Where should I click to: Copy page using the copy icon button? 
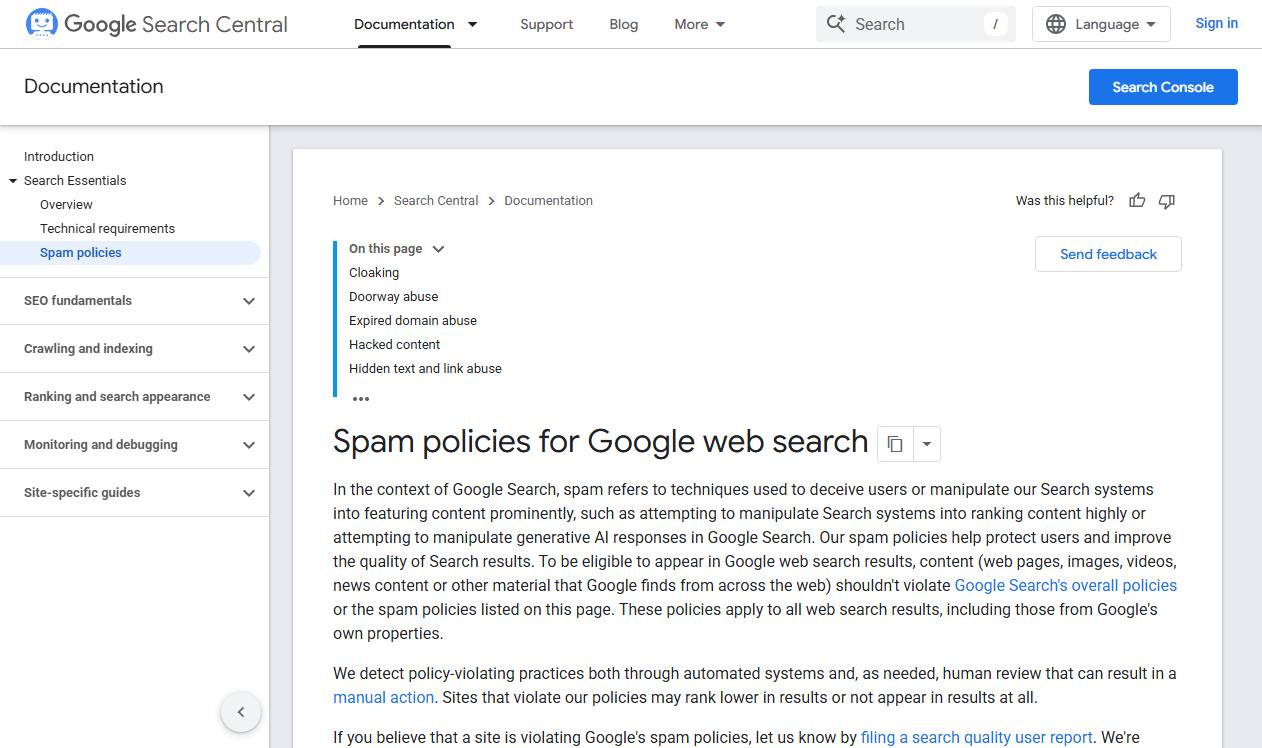[895, 444]
